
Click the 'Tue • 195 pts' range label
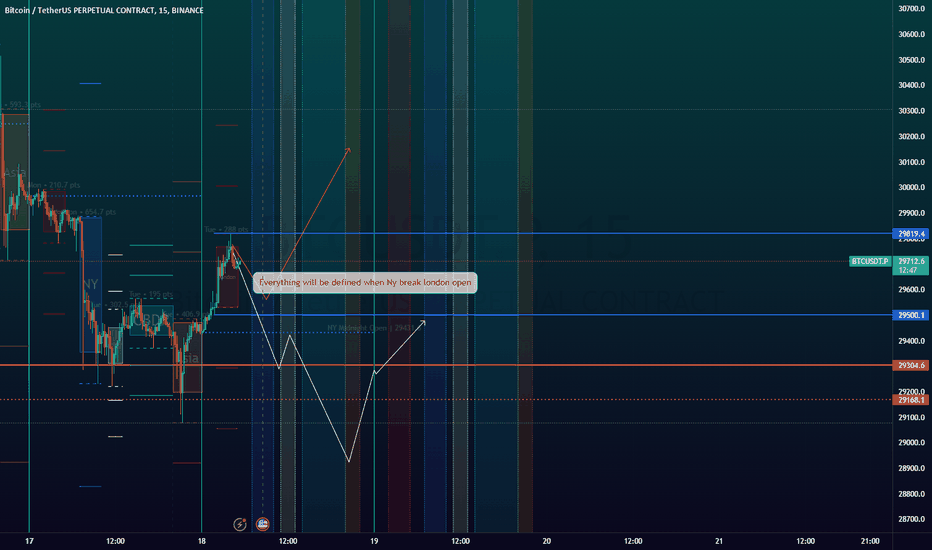(151, 294)
